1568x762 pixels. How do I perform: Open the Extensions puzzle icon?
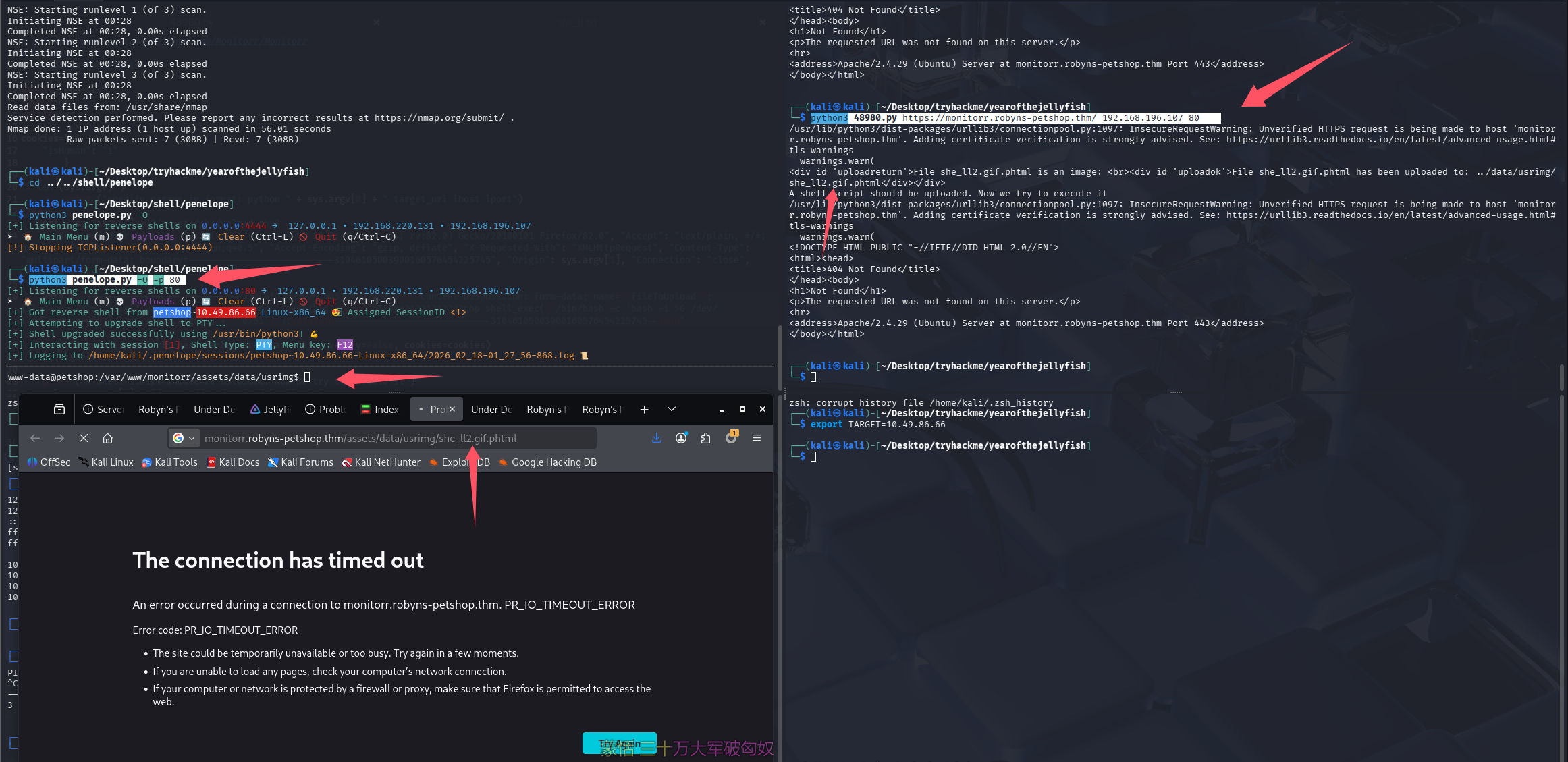click(705, 438)
